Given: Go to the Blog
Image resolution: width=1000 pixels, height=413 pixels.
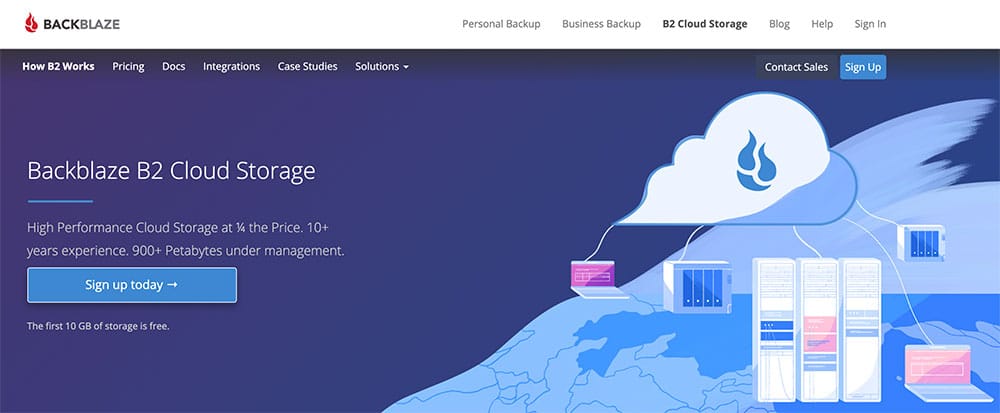Looking at the screenshot, I should (779, 24).
